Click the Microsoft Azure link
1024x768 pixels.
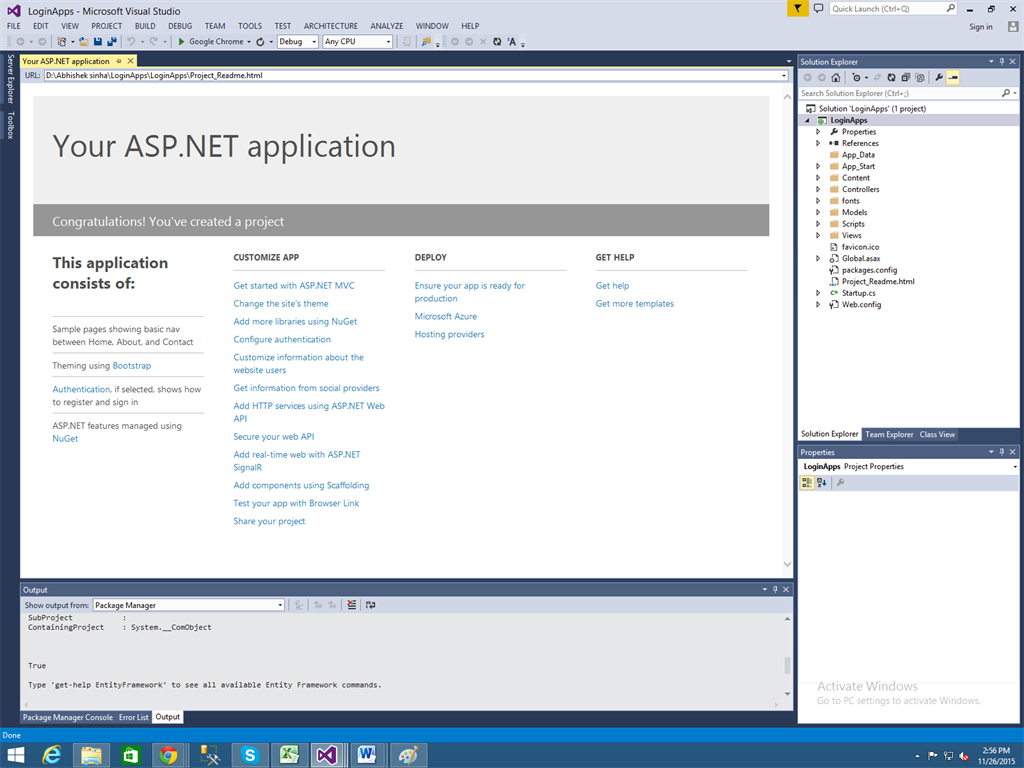[x=445, y=316]
